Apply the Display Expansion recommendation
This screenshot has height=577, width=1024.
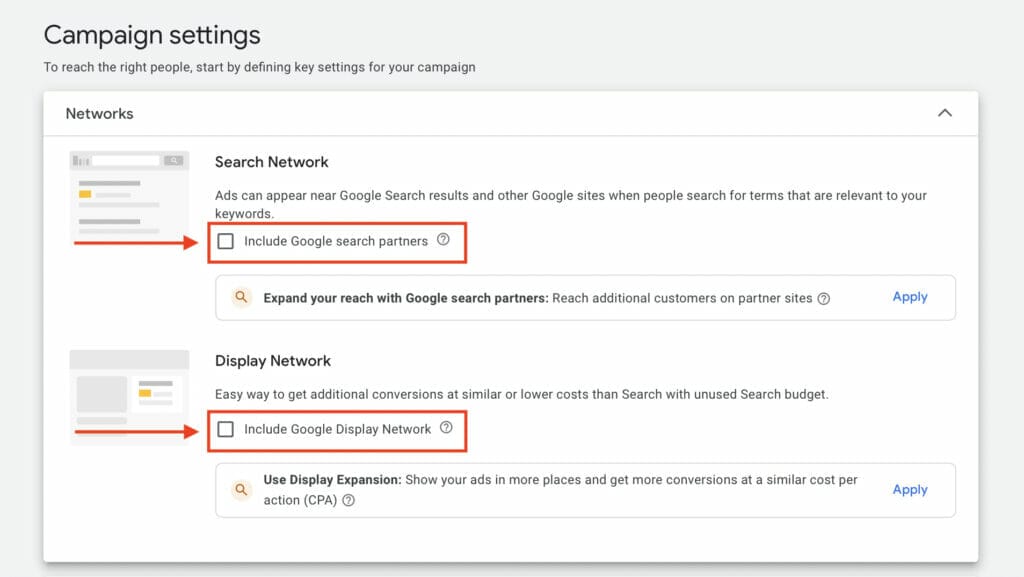(x=909, y=490)
